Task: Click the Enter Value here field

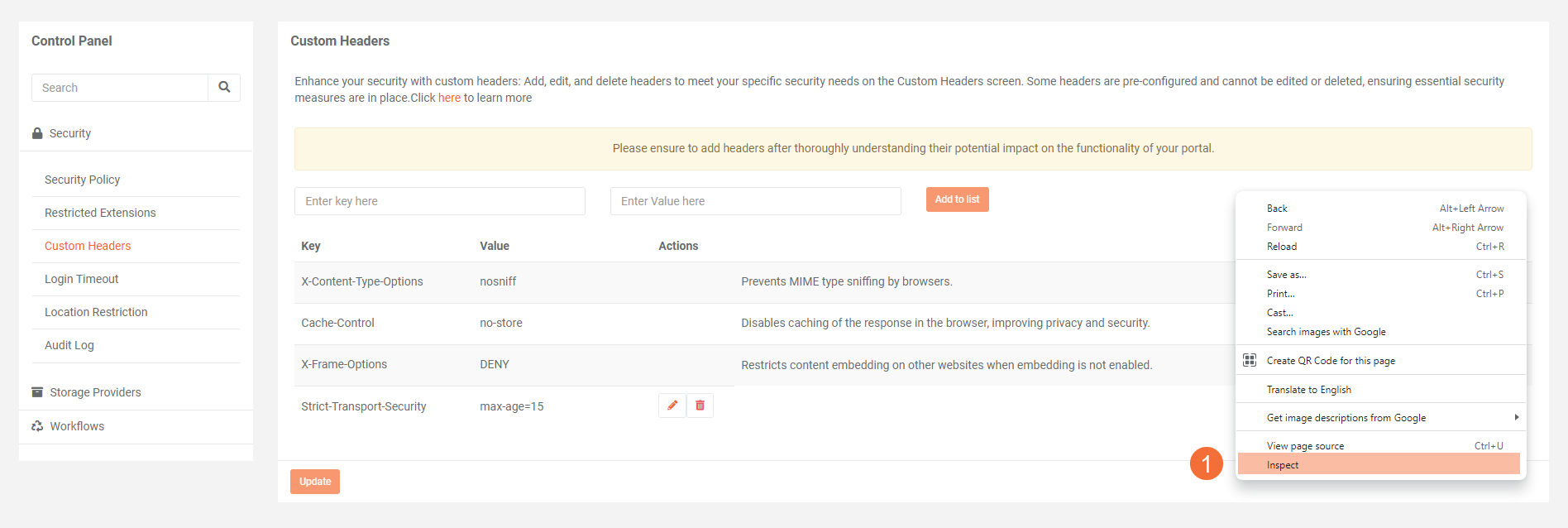Action: pyautogui.click(x=755, y=201)
